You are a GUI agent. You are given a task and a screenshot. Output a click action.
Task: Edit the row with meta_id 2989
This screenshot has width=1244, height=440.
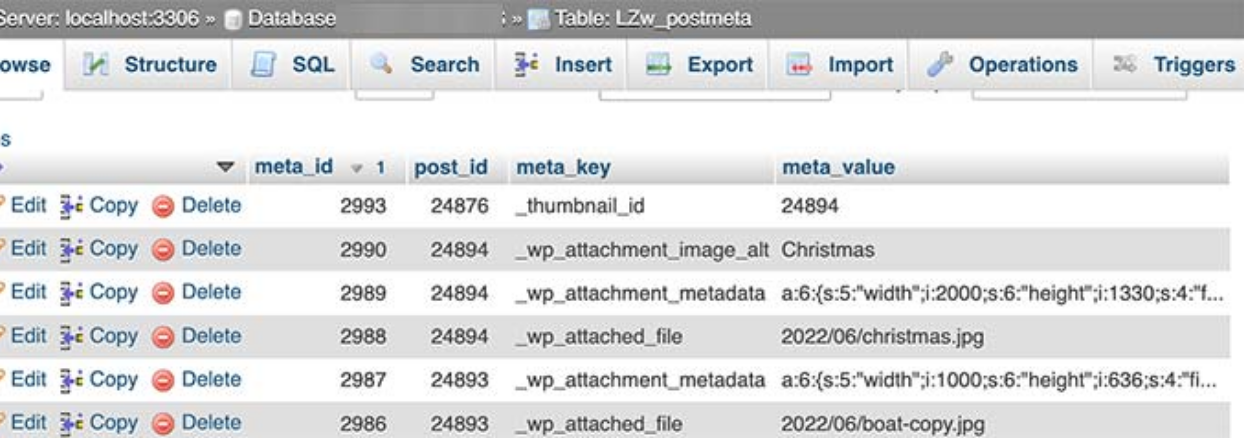click(28, 293)
